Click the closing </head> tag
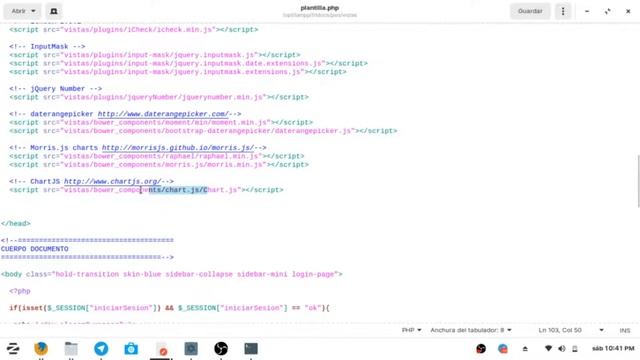The image size is (640, 360). pos(16,223)
